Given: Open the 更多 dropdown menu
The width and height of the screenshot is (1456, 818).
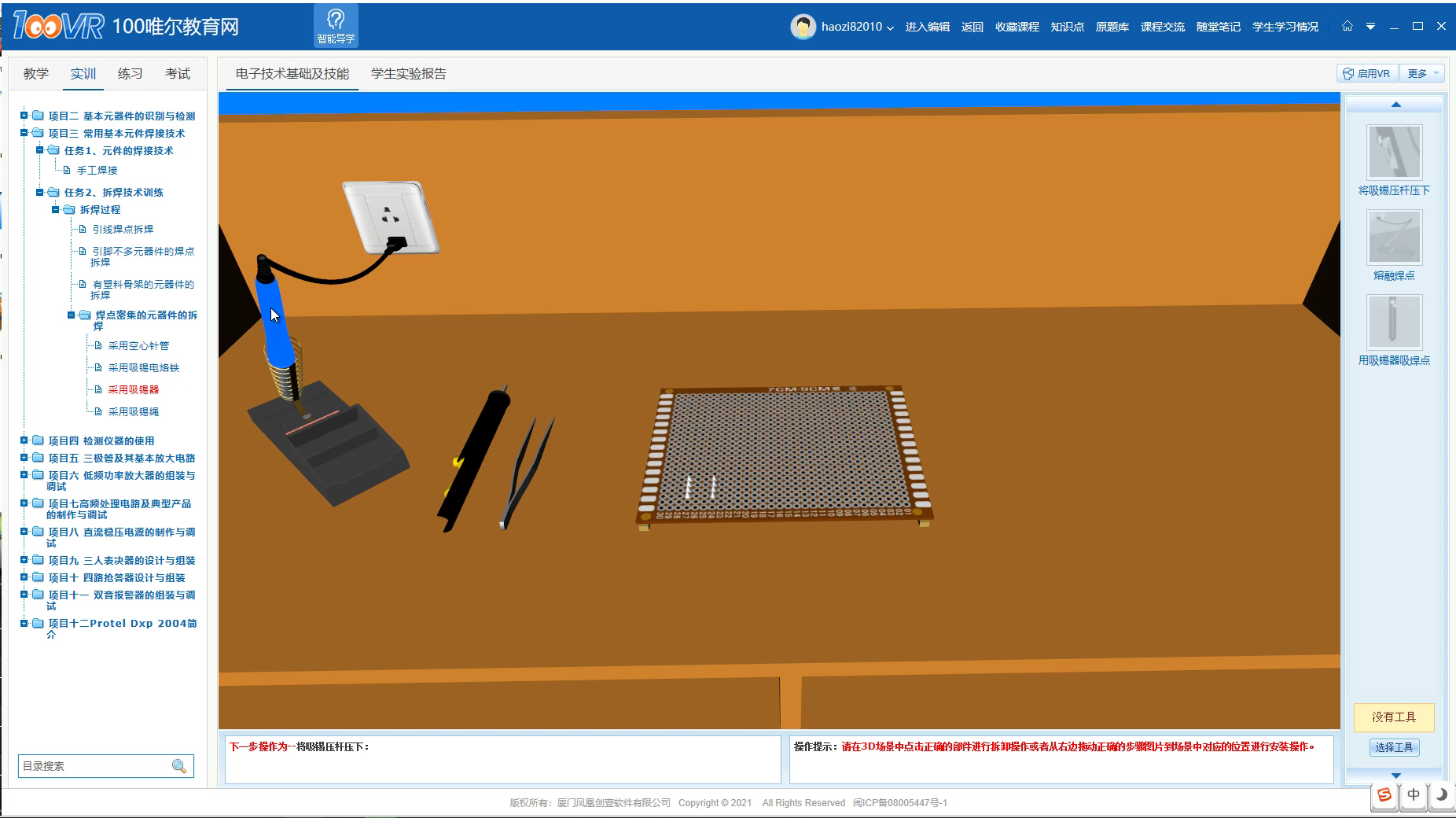Looking at the screenshot, I should tap(1423, 73).
